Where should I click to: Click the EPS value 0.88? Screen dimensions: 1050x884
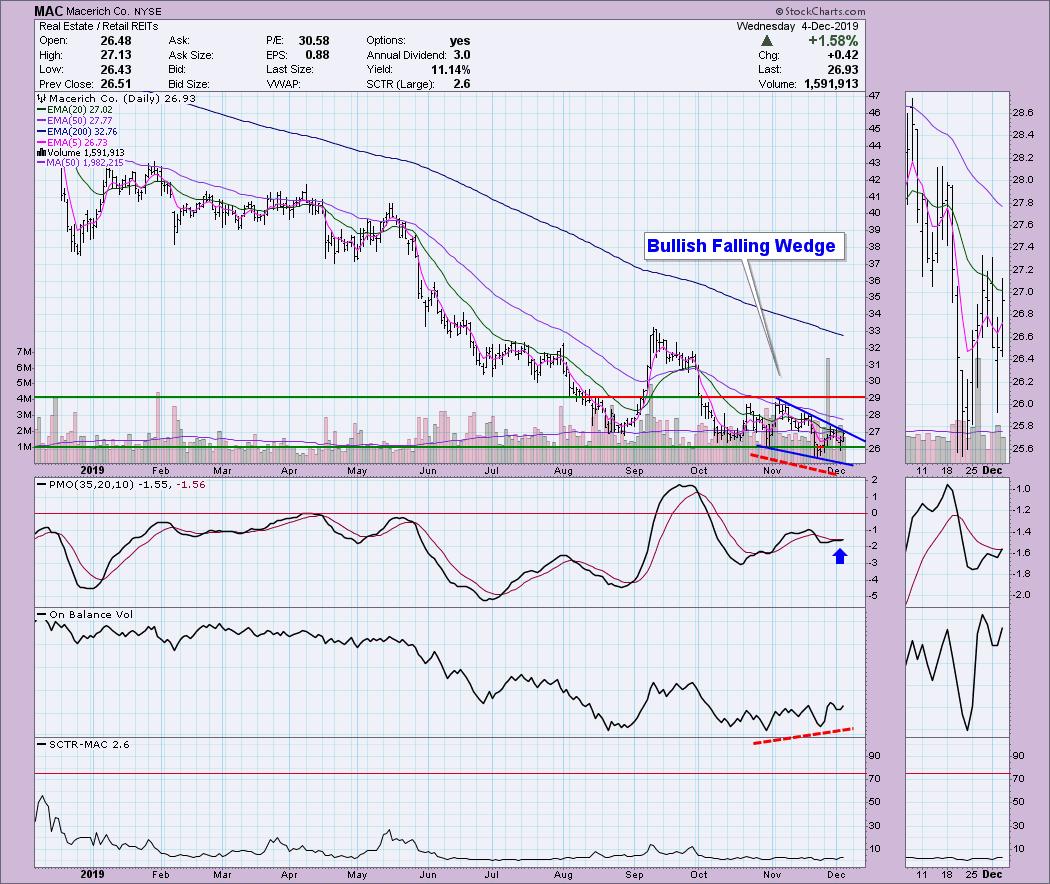point(317,55)
